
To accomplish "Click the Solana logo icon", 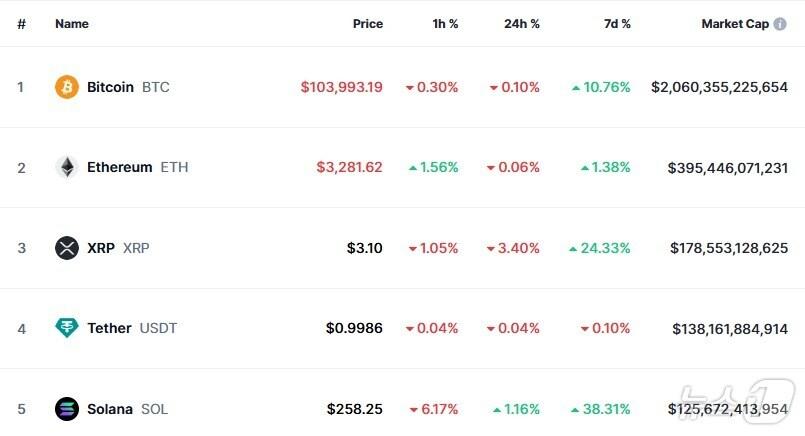I will [67, 409].
